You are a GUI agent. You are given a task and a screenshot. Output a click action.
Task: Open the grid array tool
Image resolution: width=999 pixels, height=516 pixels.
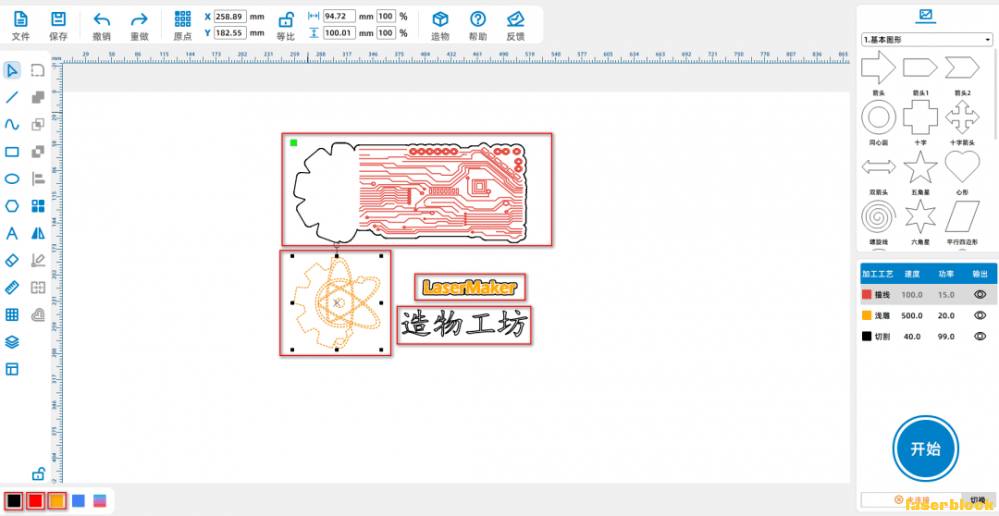pyautogui.click(x=11, y=314)
